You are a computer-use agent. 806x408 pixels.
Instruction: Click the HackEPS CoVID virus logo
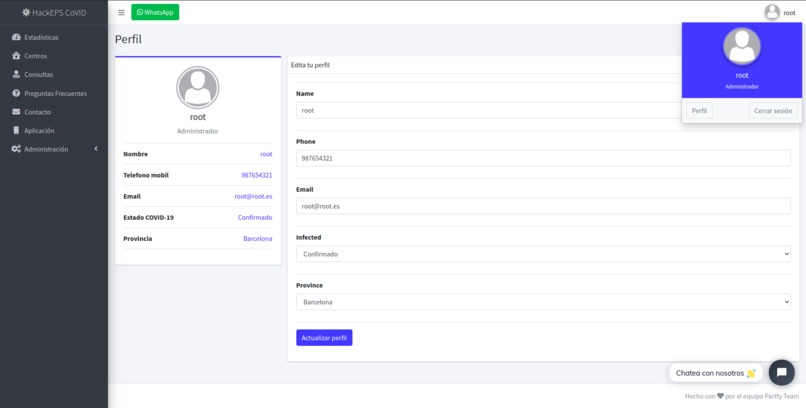[26, 12]
